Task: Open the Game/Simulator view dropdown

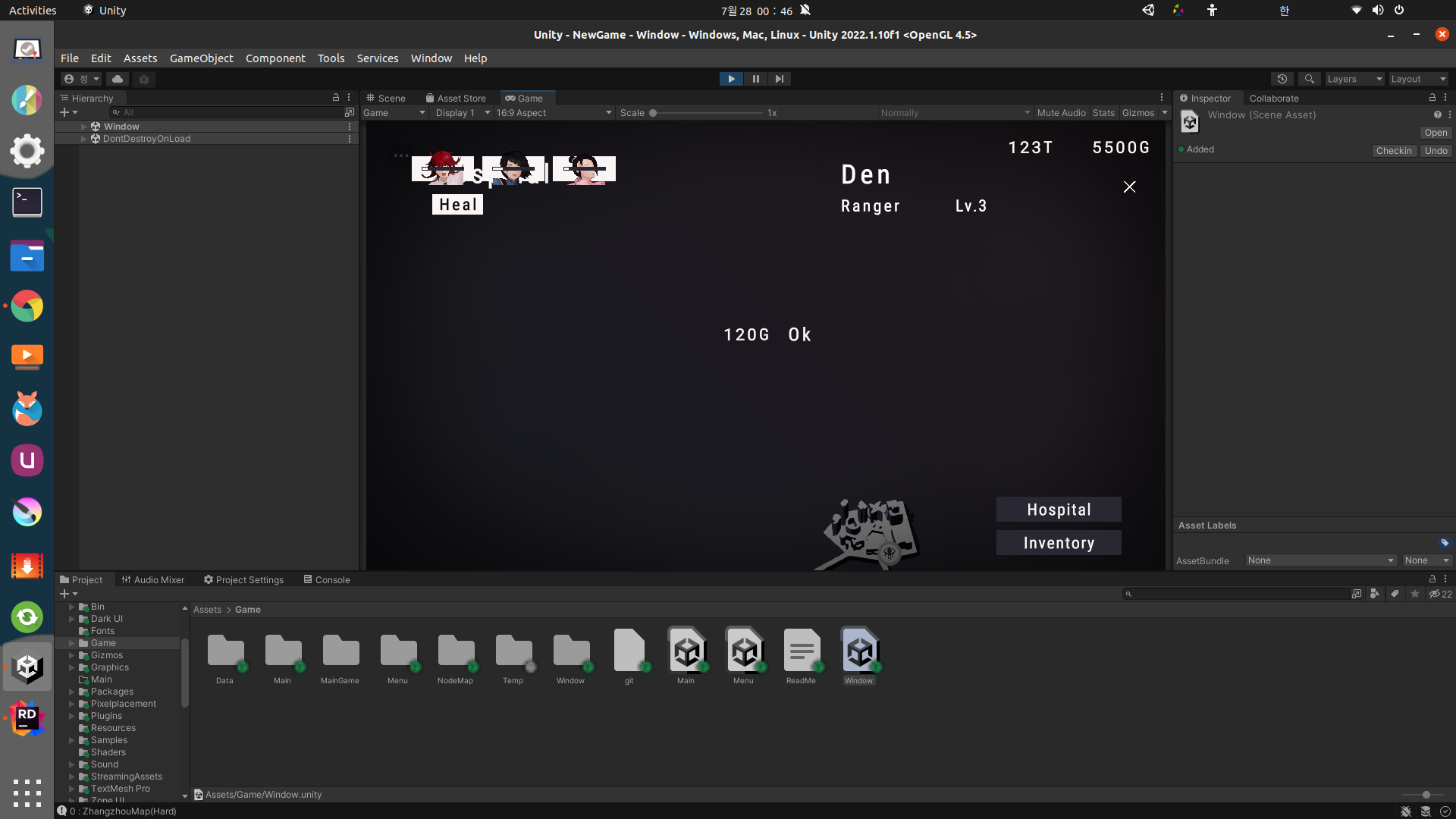Action: point(394,113)
